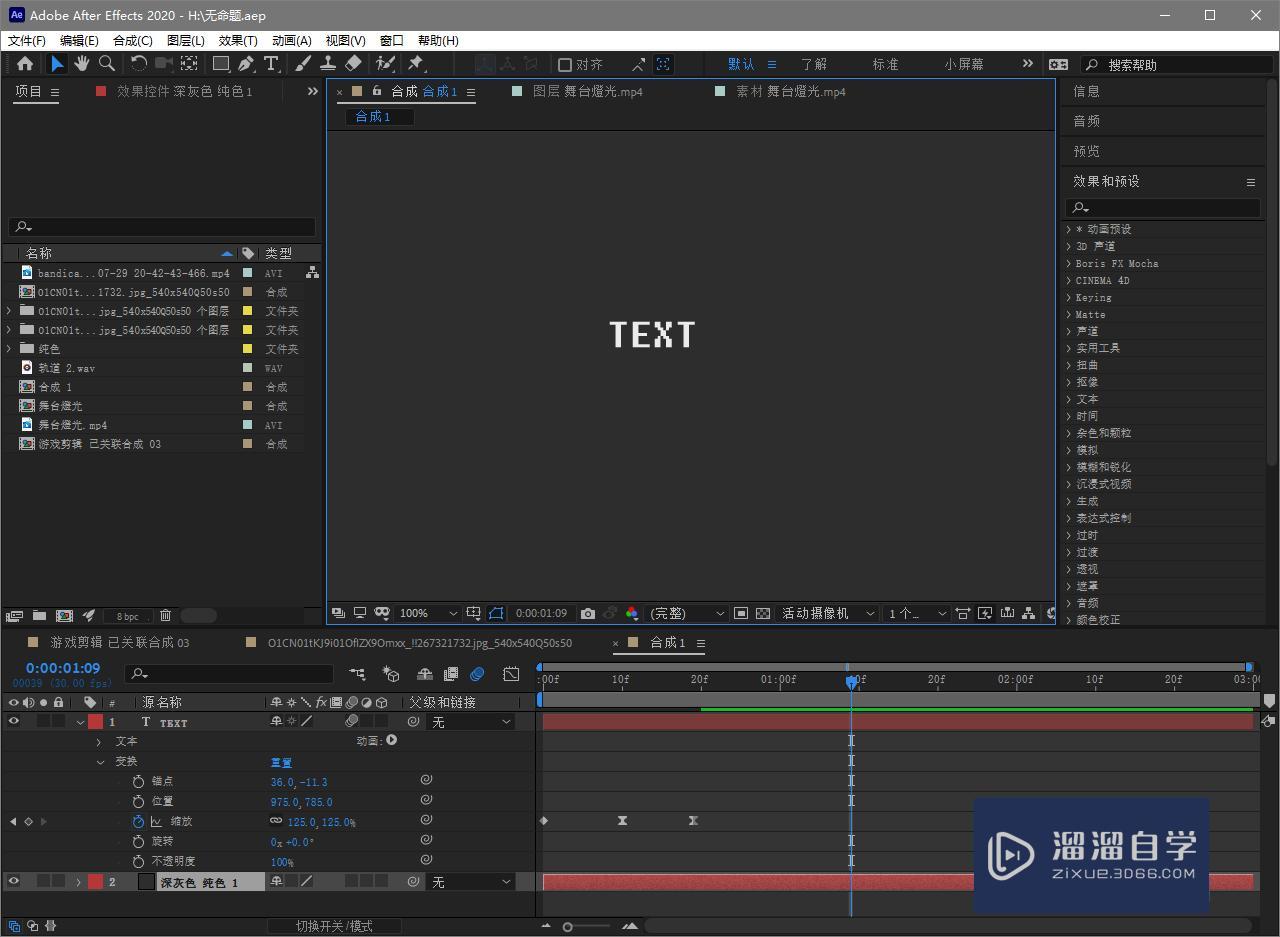This screenshot has width=1280, height=937.
Task: Open the resolution (完整) dropdown
Action: [687, 613]
